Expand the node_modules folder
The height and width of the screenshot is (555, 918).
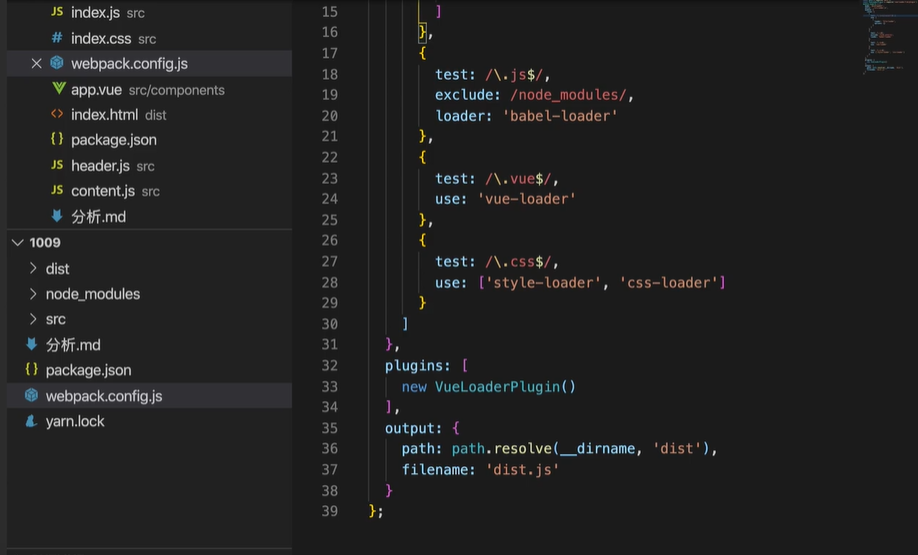pyautogui.click(x=33, y=293)
